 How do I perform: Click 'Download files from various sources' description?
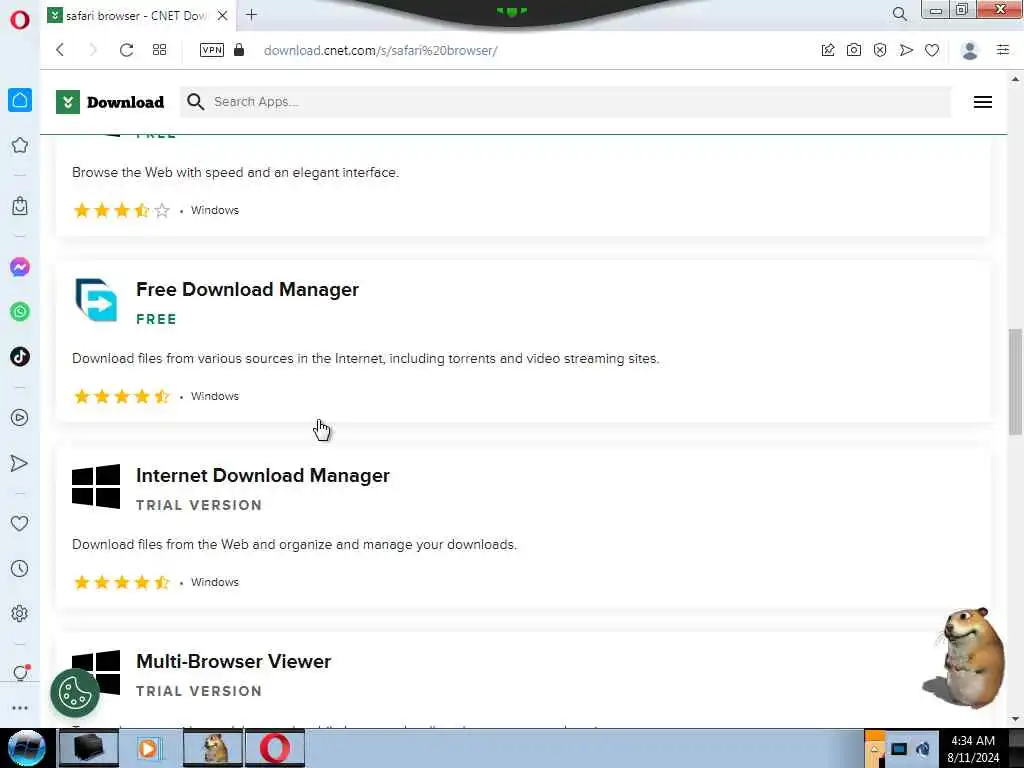tap(366, 359)
